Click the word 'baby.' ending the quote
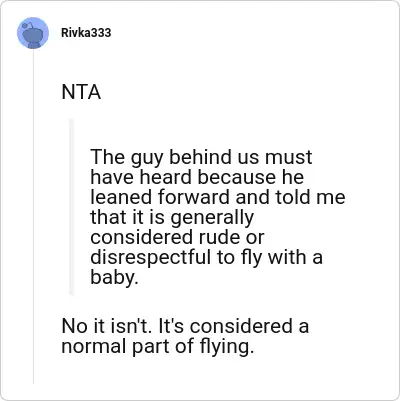 pyautogui.click(x=114, y=277)
